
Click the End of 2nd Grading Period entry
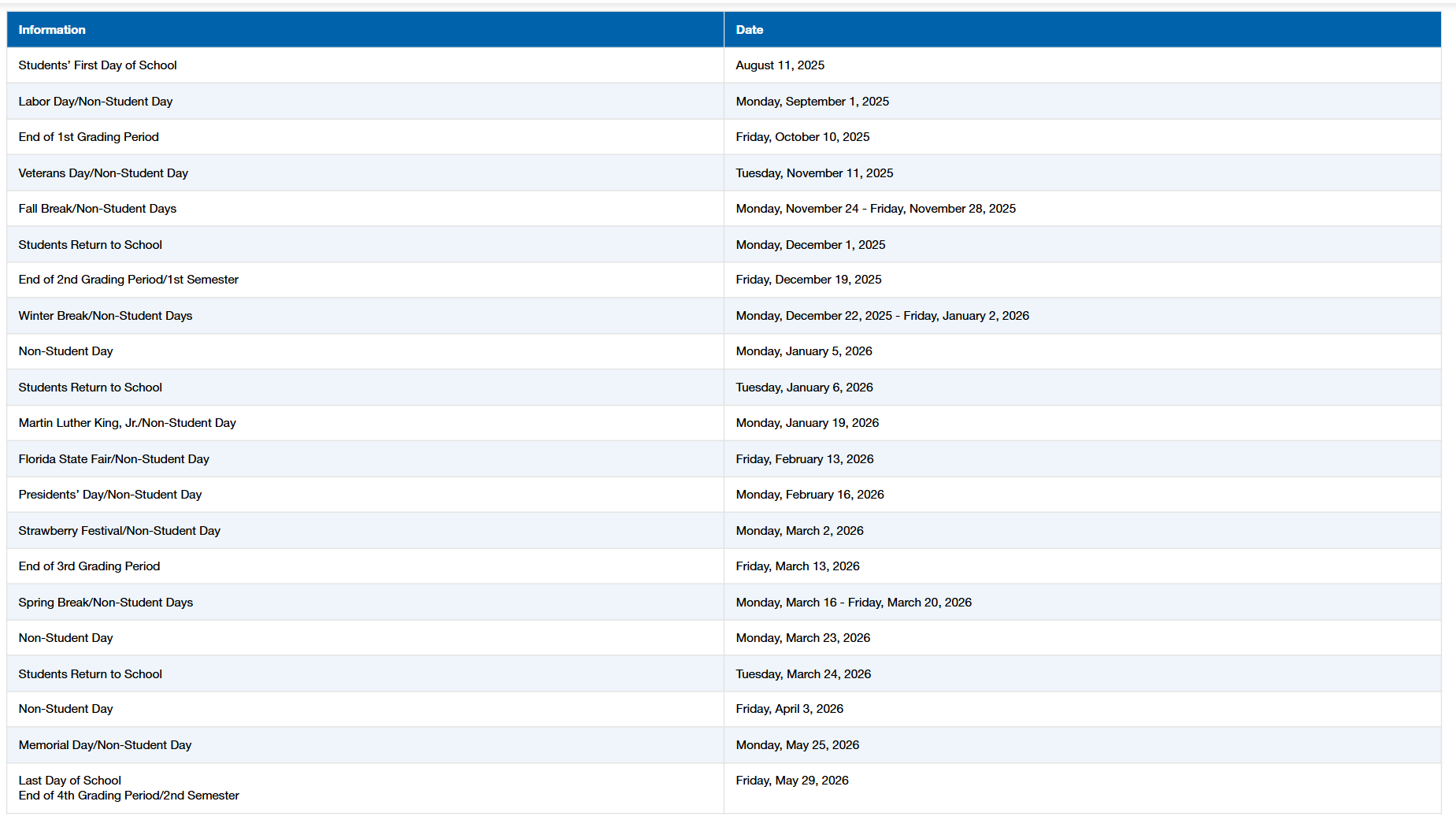tap(128, 280)
